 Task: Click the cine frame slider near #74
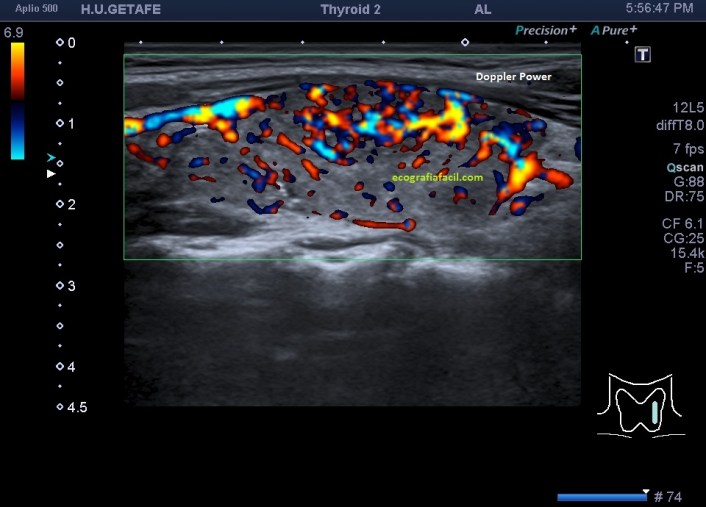pyautogui.click(x=602, y=496)
